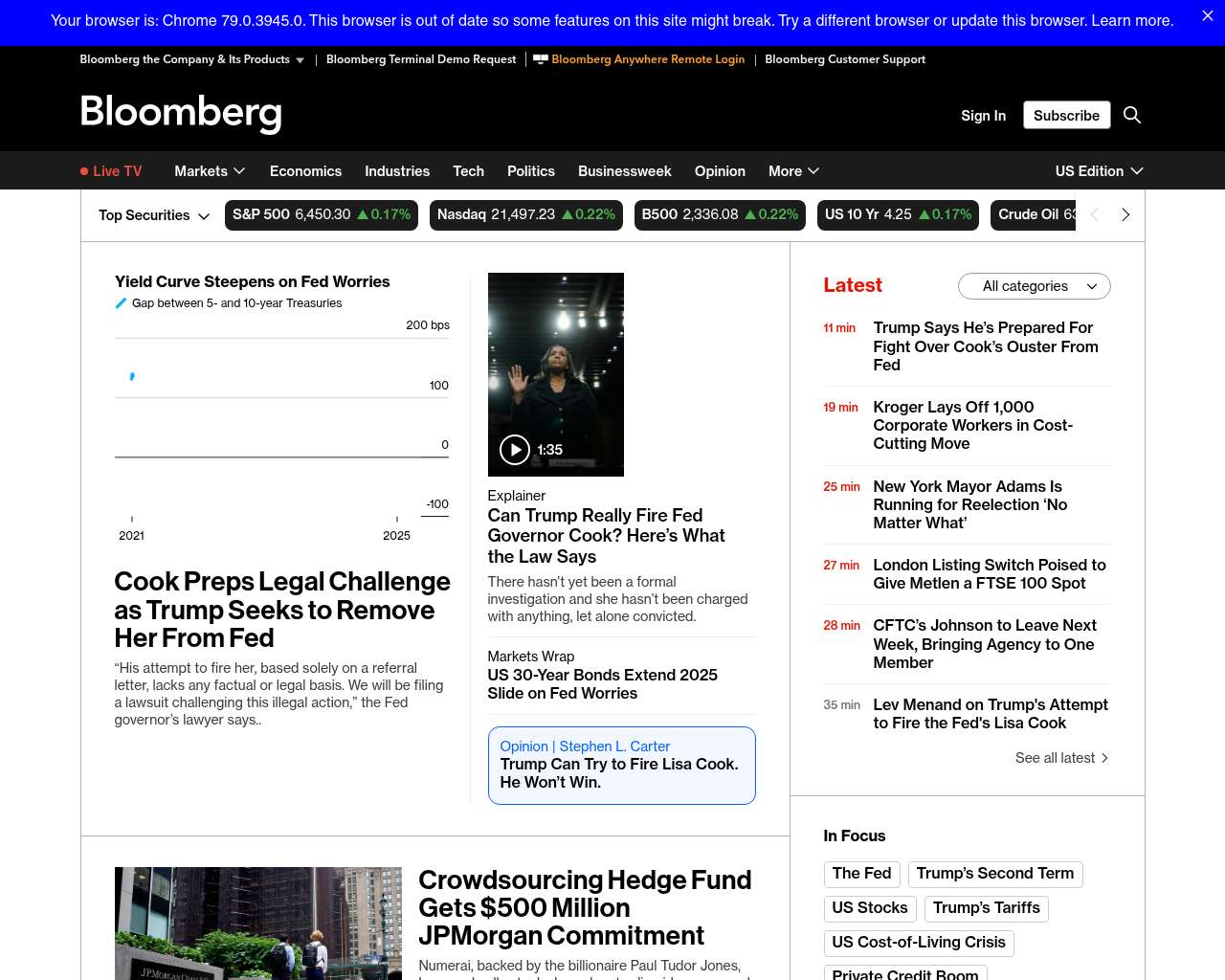Select the B500 ticker chip
This screenshot has width=1225, height=980.
pos(720,215)
